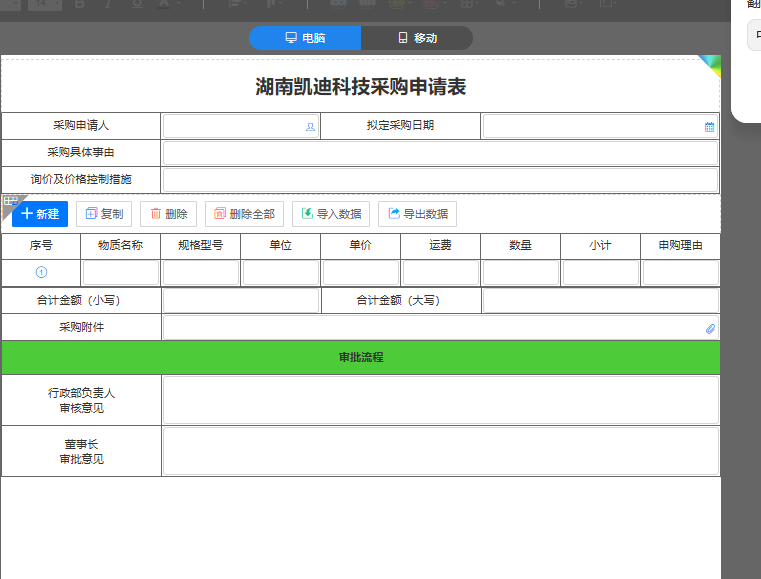The height and width of the screenshot is (579, 761).
Task: Click the 复制 button
Action: coord(104,214)
